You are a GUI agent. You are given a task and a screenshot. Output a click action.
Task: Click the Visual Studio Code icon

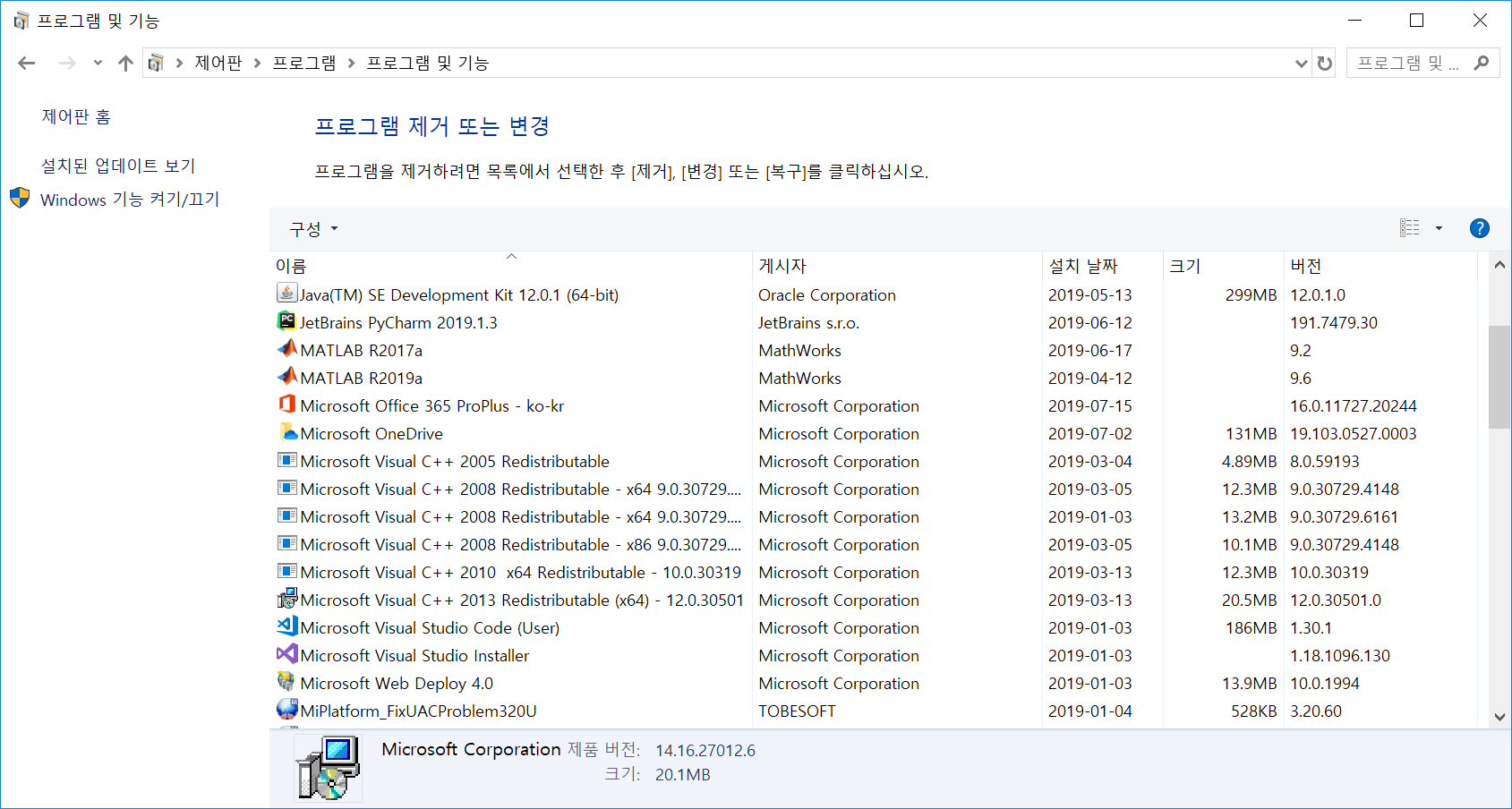[286, 626]
